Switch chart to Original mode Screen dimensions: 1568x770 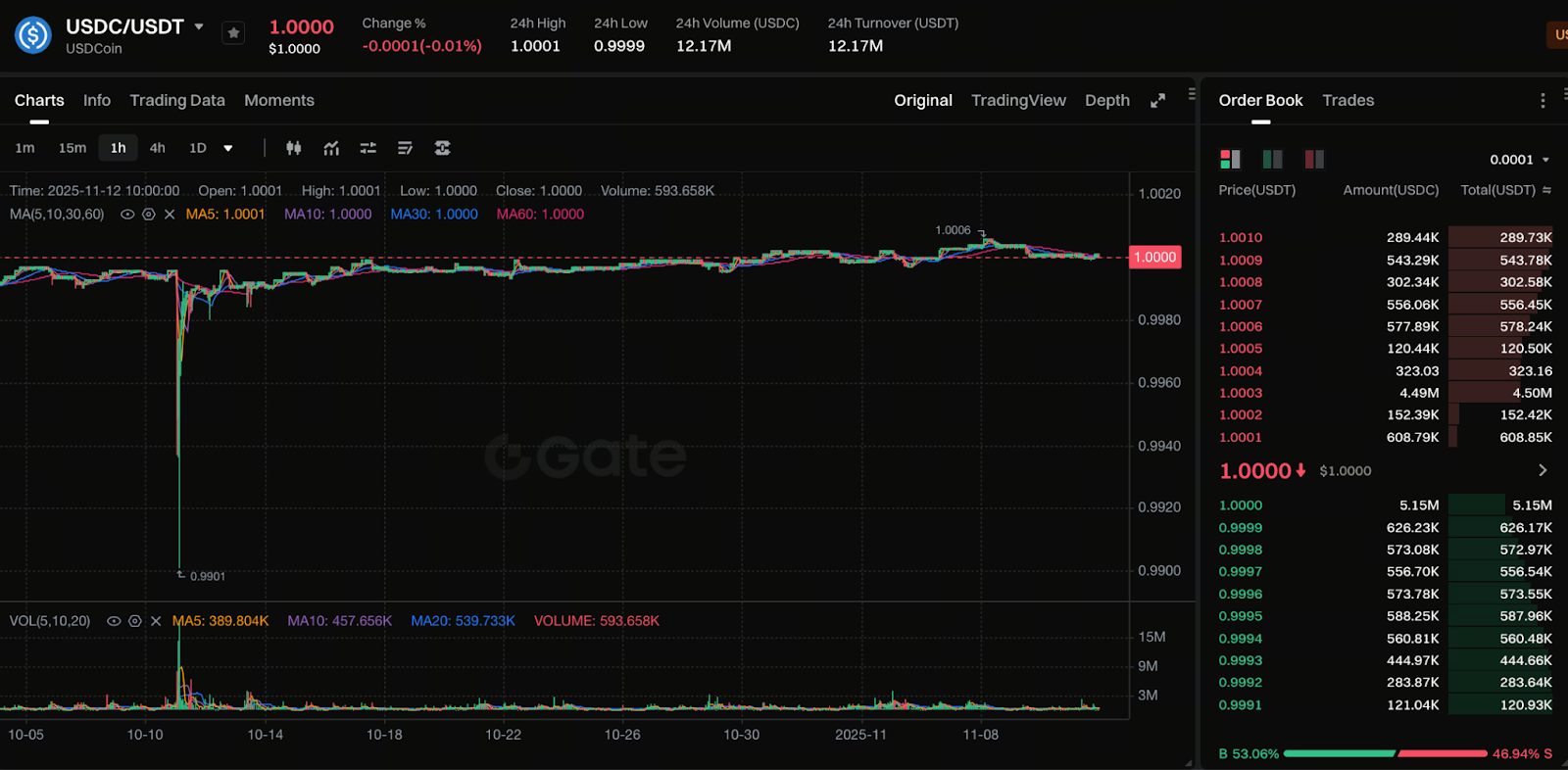tap(923, 100)
